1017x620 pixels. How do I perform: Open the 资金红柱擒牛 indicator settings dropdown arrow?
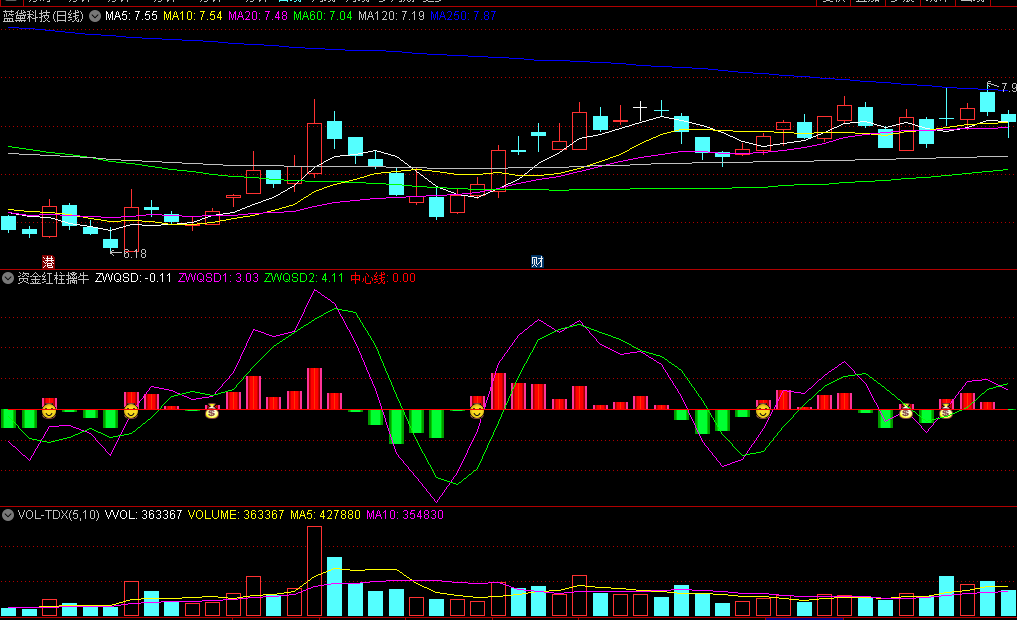8,278
